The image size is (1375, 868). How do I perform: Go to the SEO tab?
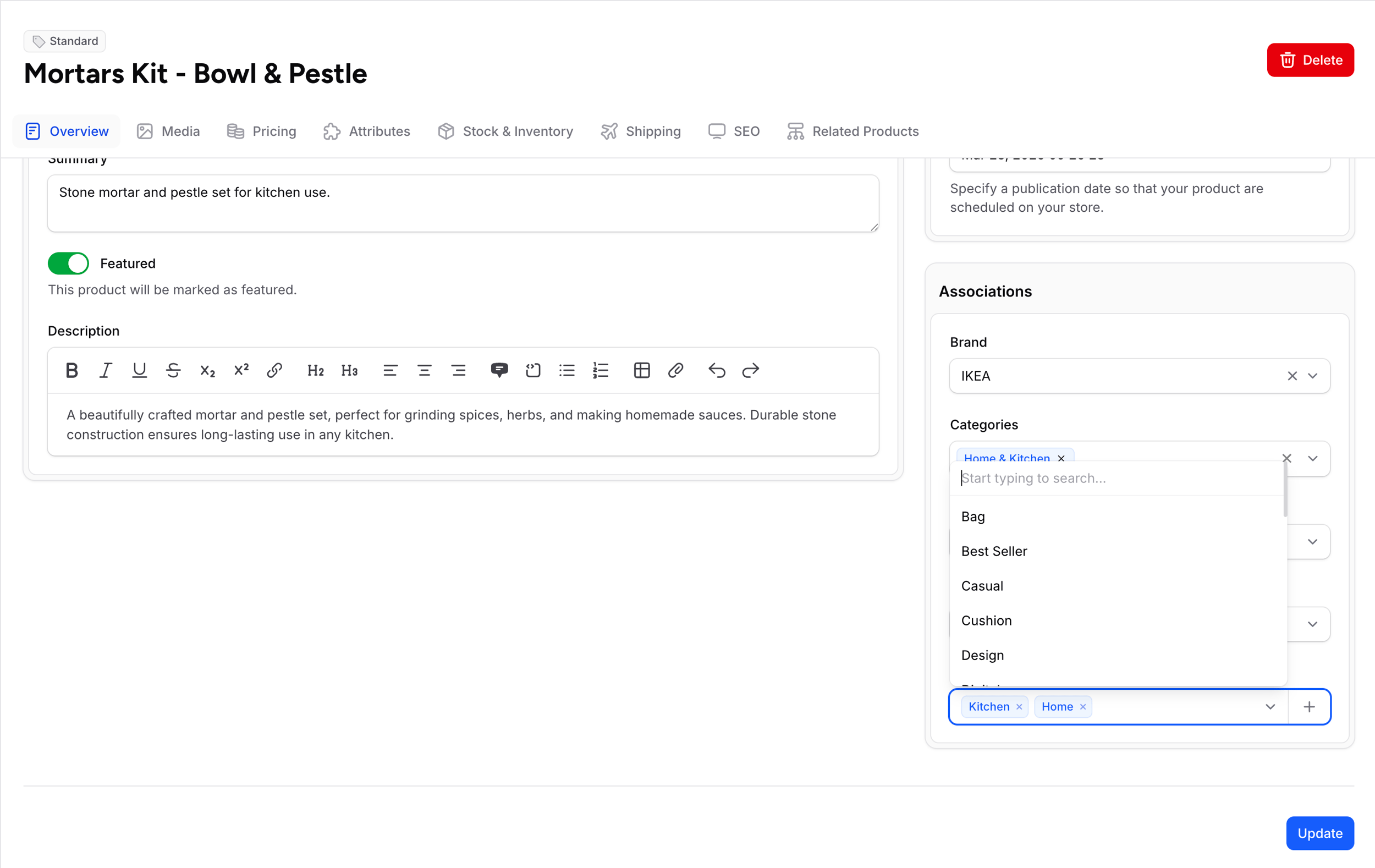pyautogui.click(x=734, y=131)
